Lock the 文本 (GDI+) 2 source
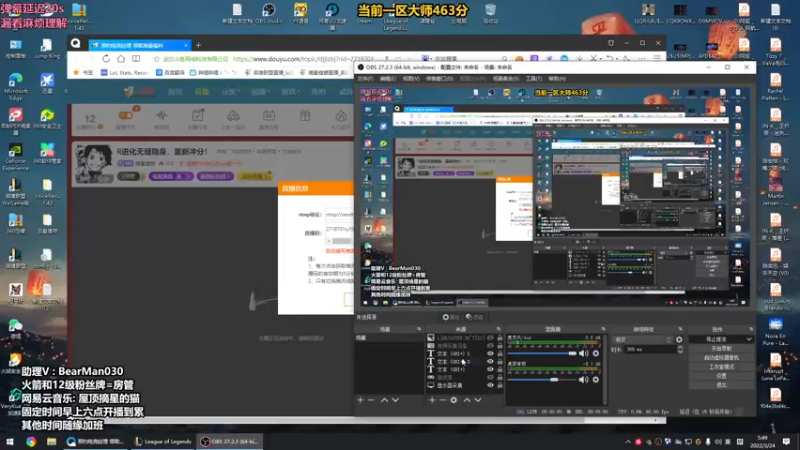This screenshot has width=800, height=450. pyautogui.click(x=500, y=353)
